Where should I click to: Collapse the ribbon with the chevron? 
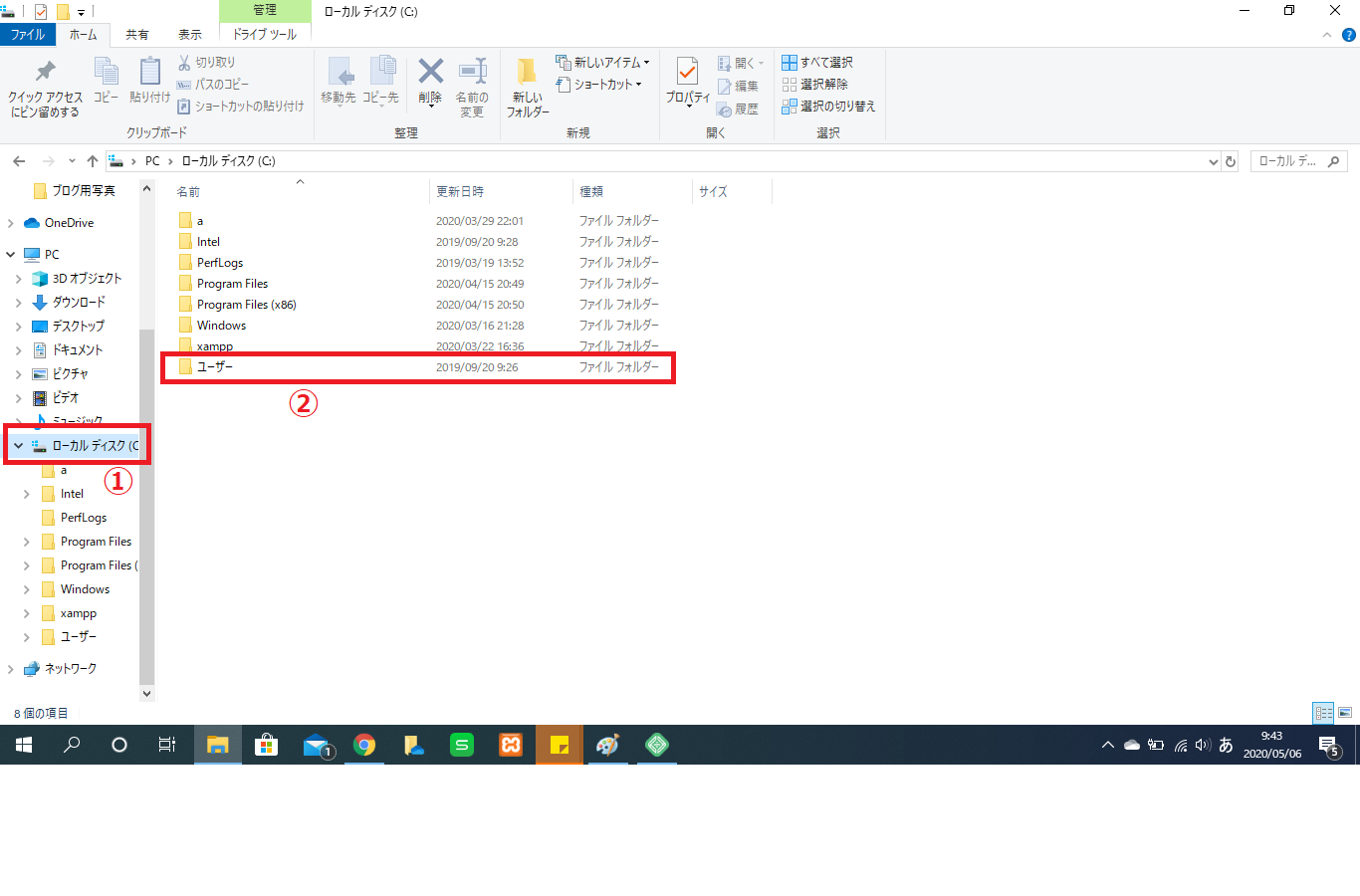click(1327, 35)
